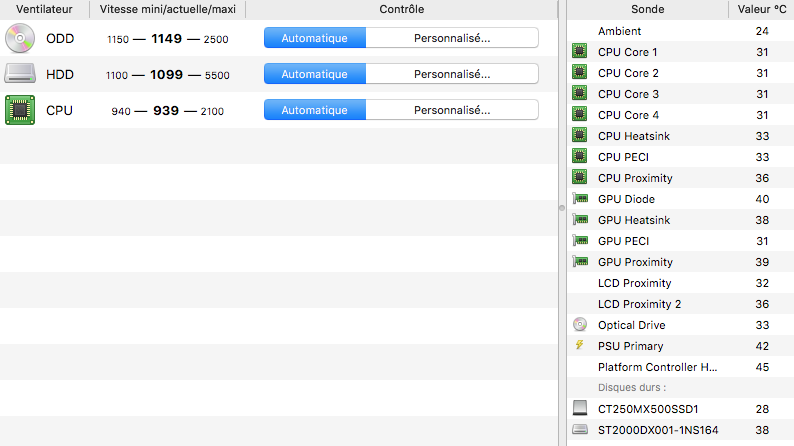Click the chip icon beside CPU Core 2
Image resolution: width=794 pixels, height=446 pixels.
[x=580, y=72]
